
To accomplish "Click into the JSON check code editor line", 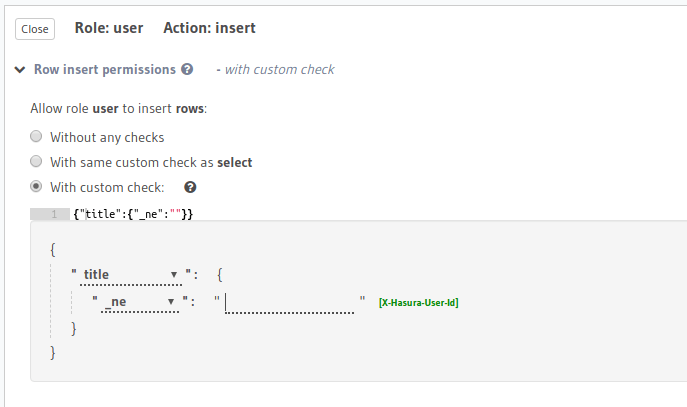I will 300,214.
